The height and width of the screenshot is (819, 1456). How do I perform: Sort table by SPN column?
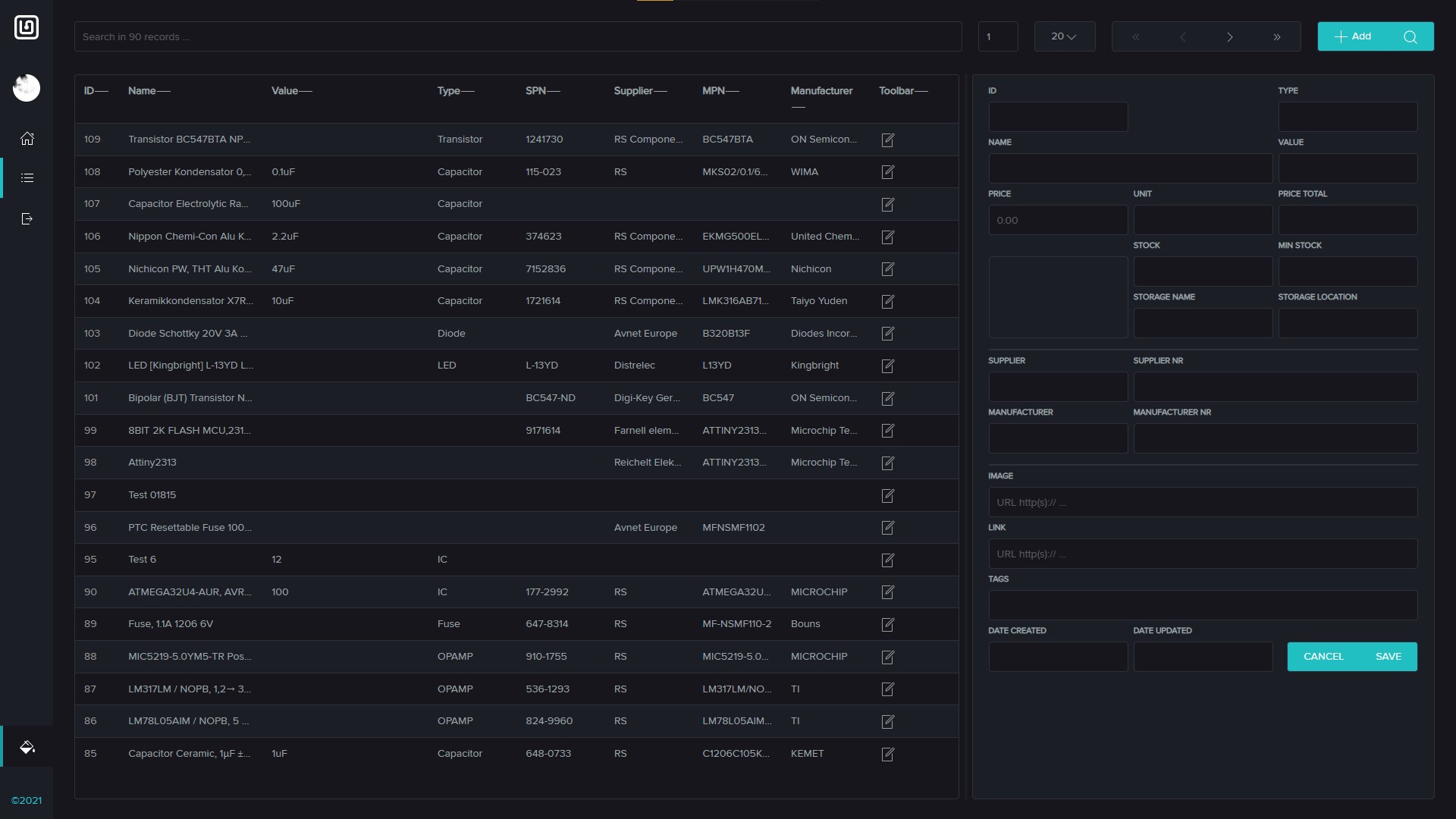pyautogui.click(x=543, y=91)
